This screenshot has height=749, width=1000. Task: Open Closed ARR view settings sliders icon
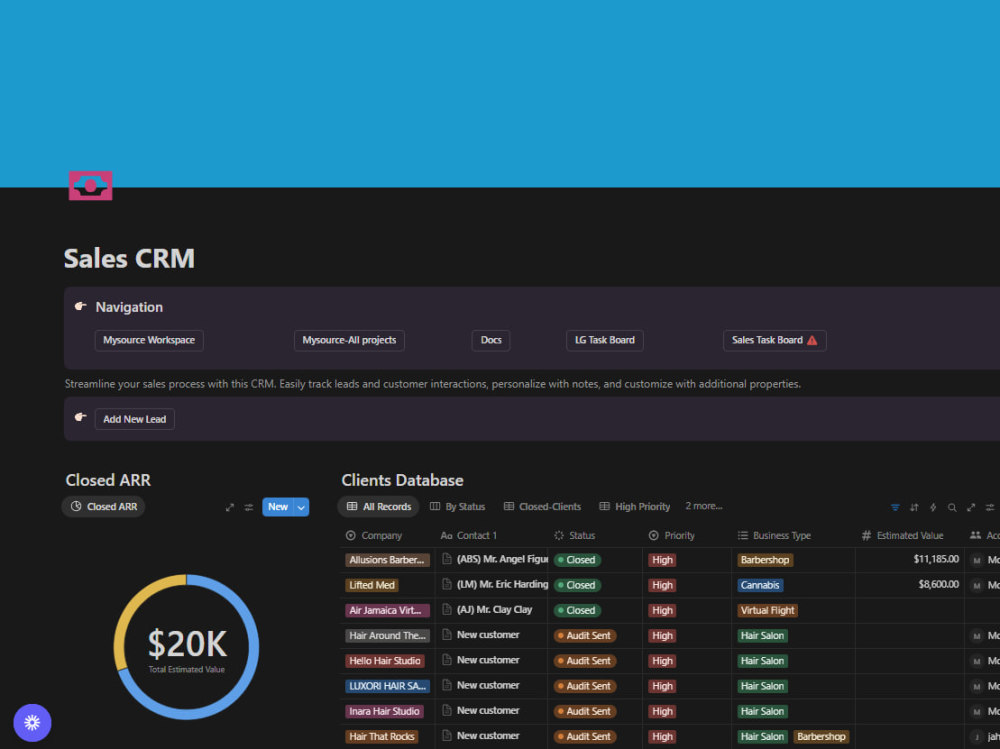pyautogui.click(x=249, y=507)
